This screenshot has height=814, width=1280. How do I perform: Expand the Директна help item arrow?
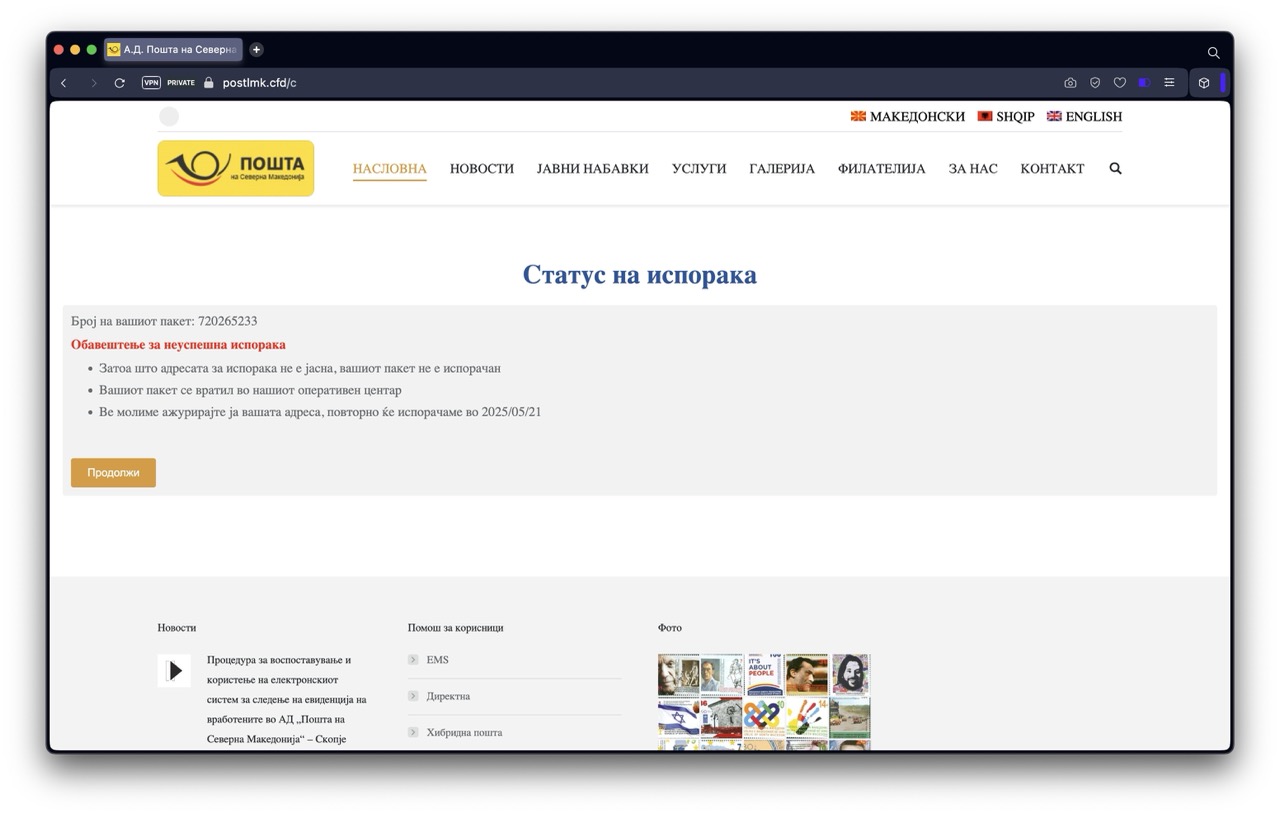click(413, 696)
